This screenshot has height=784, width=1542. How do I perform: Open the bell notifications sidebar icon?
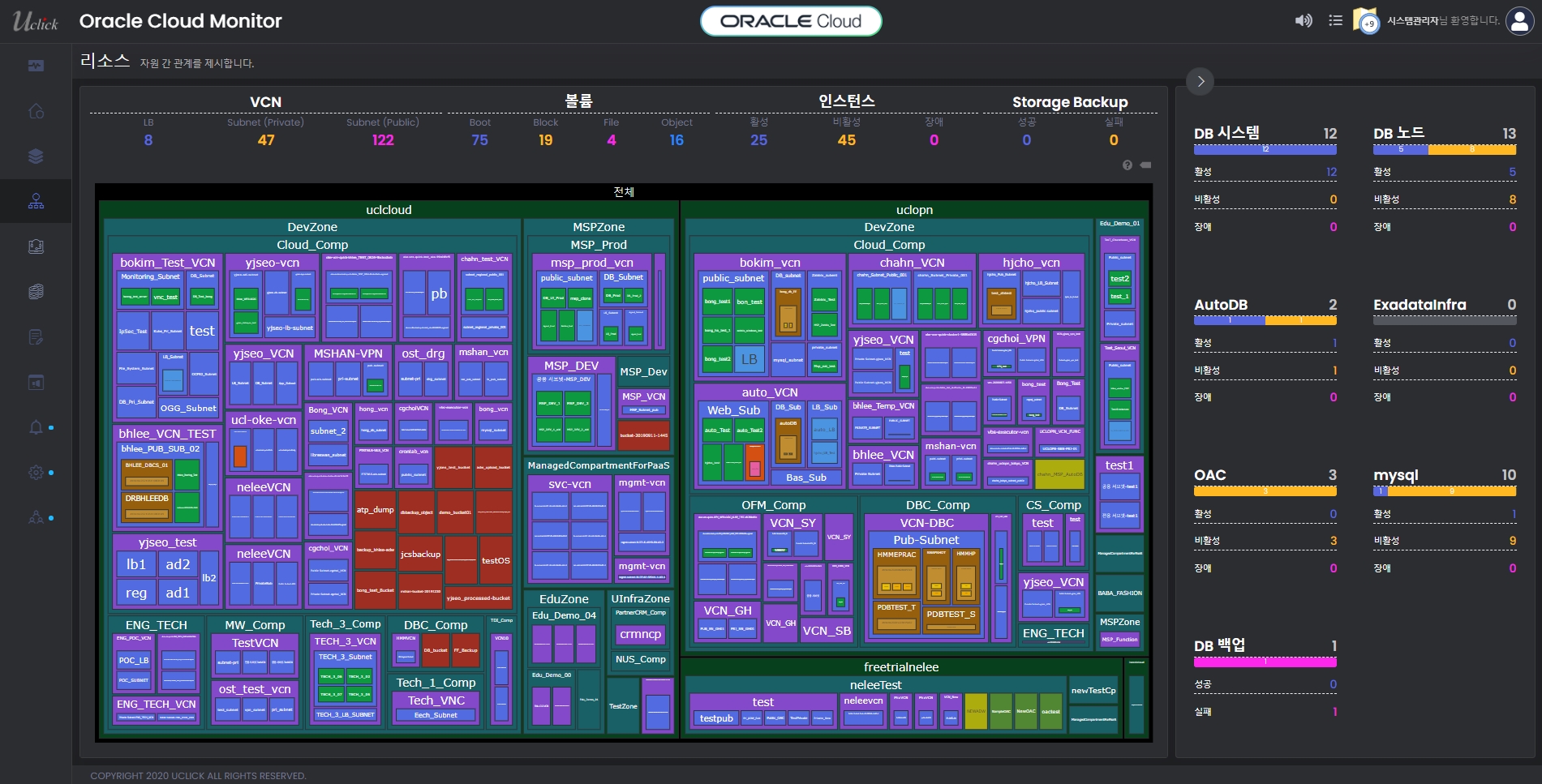36,427
